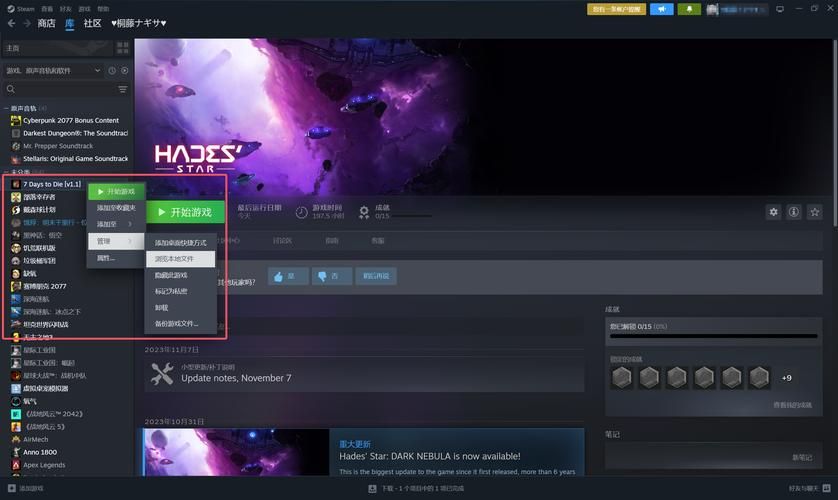Open the 客服 game tab

coord(378,241)
